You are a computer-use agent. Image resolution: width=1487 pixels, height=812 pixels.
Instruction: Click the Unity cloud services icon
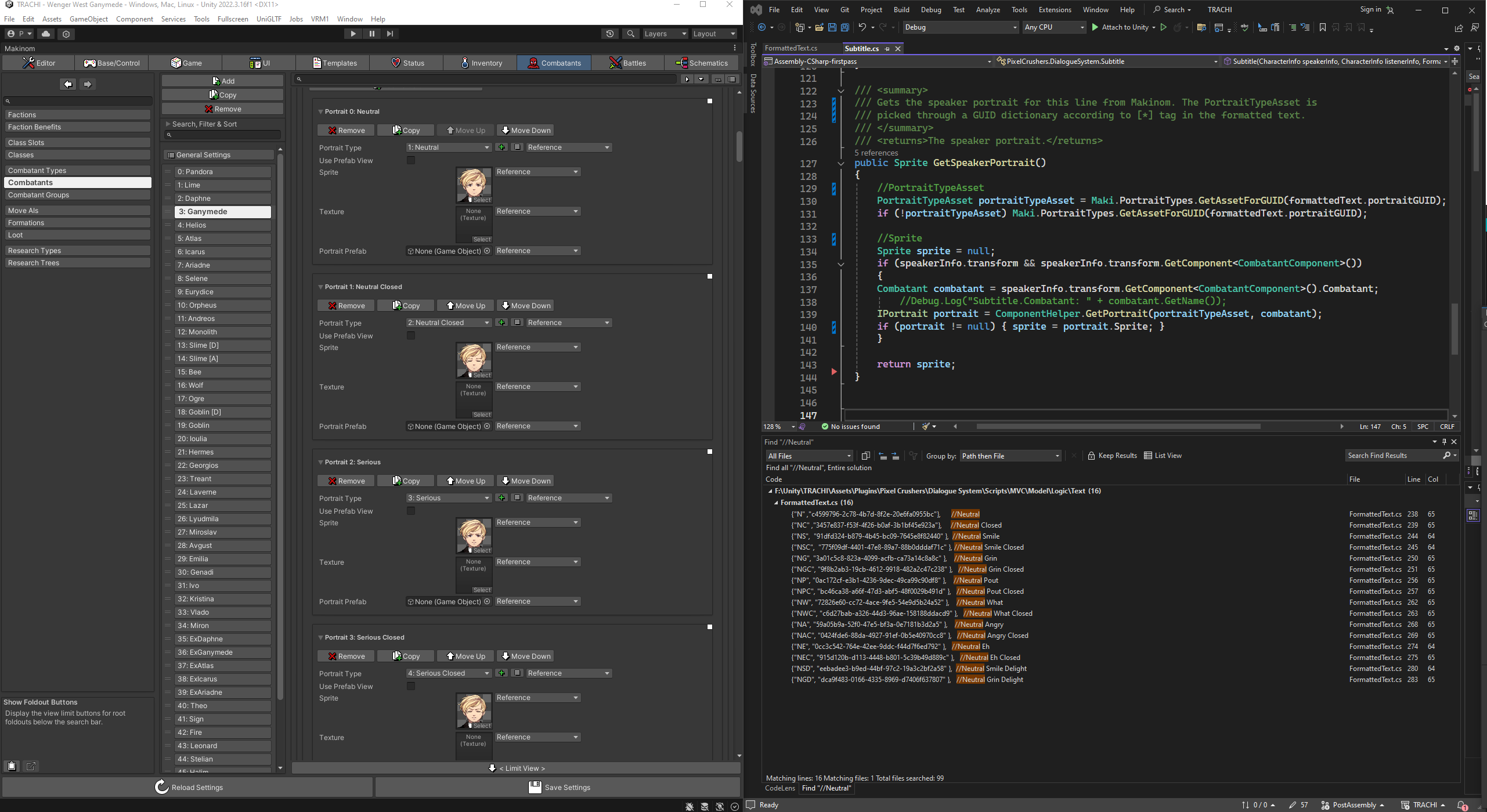click(x=46, y=34)
